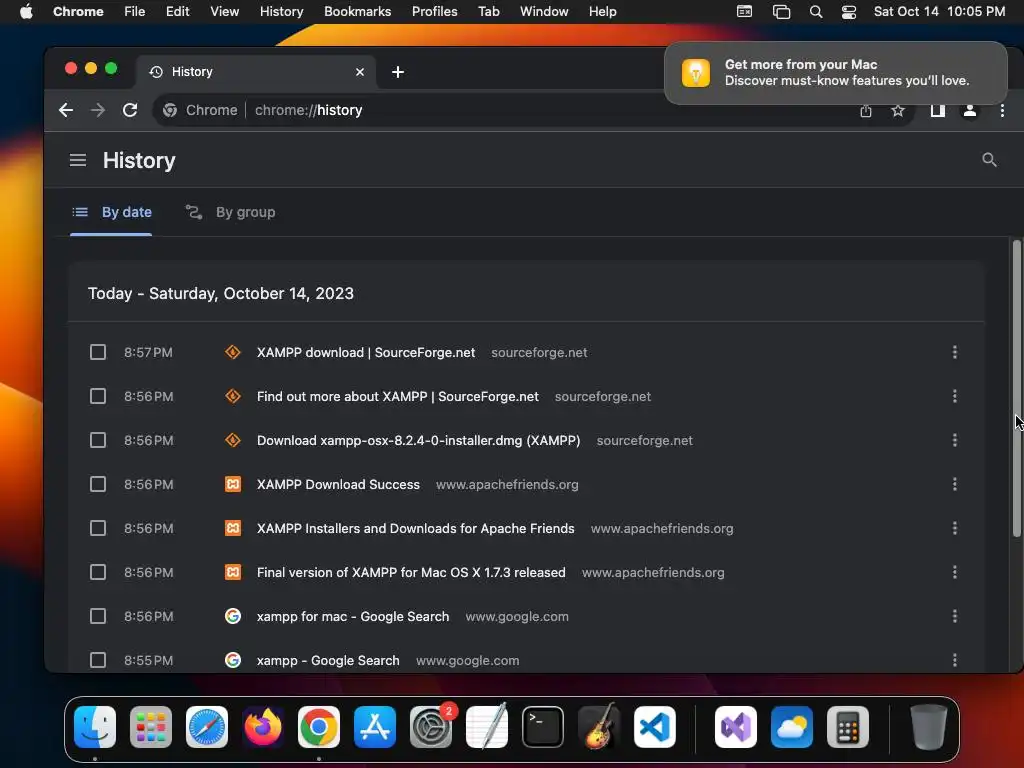Screen dimensions: 1024x768
Task: Open XAMPP Installers and Downloads for Apache Friends
Action: pos(415,528)
